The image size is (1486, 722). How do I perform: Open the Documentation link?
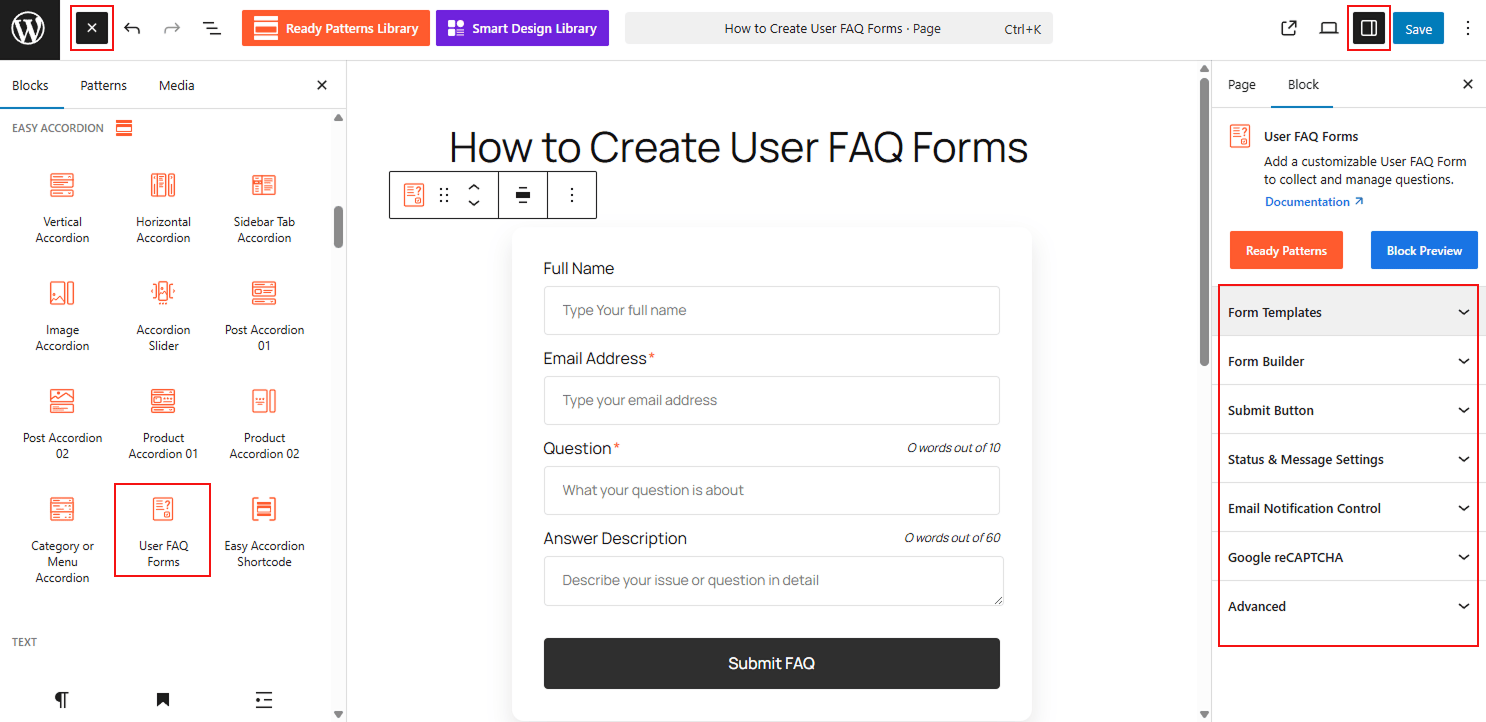tap(1308, 201)
